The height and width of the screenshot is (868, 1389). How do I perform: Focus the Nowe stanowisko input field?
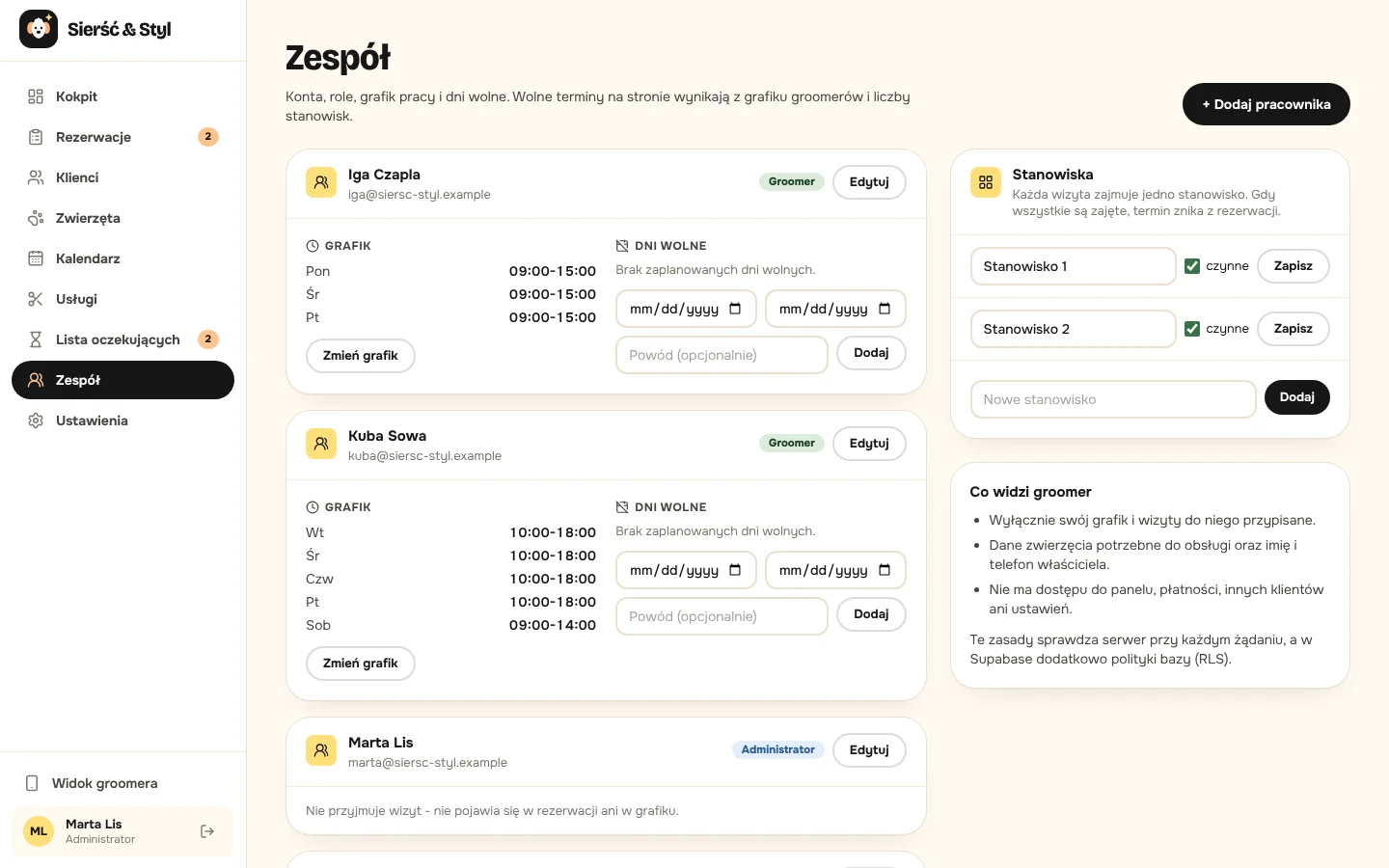point(1113,399)
